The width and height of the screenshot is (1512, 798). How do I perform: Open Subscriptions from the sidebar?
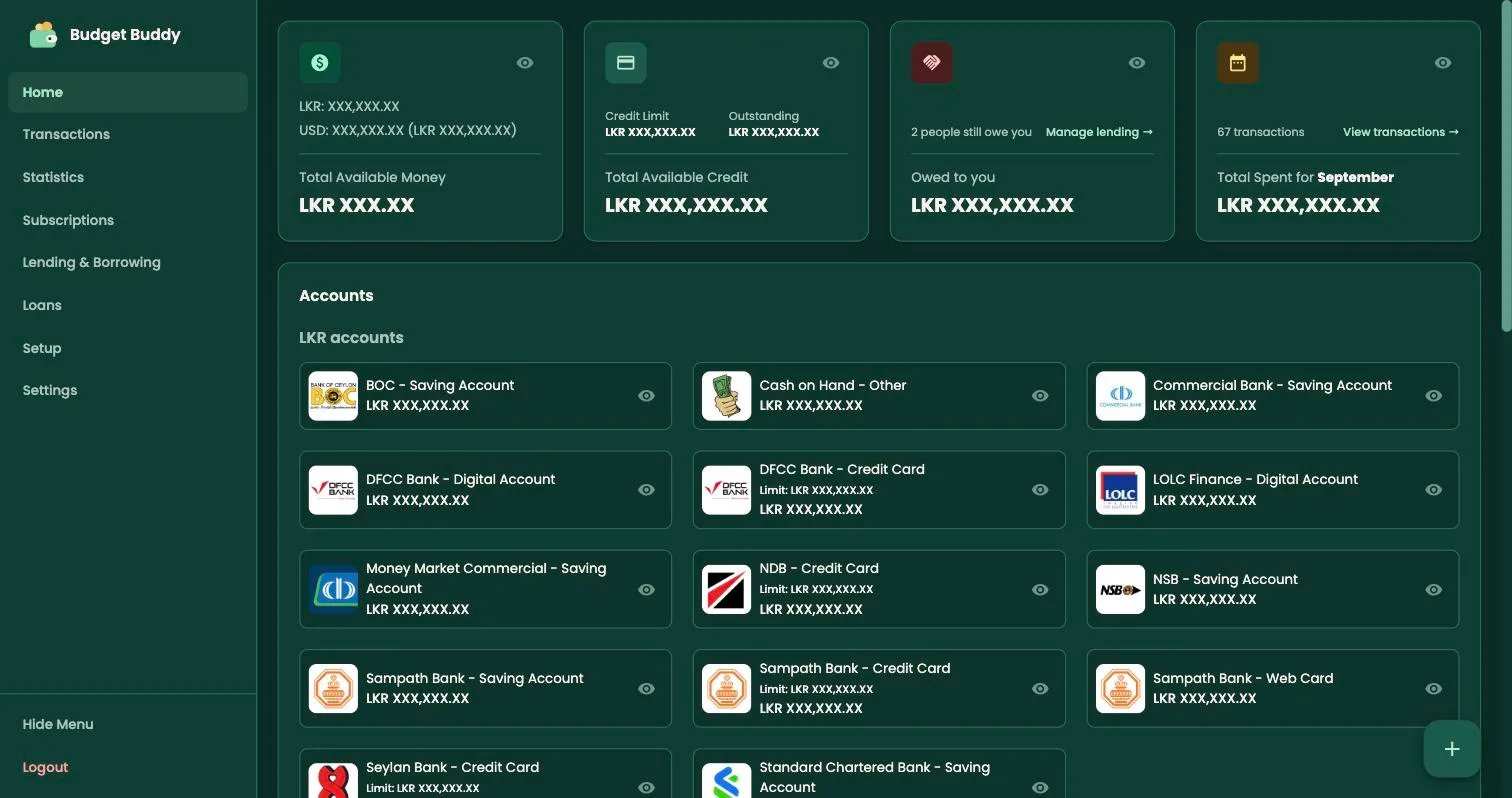pos(128,220)
